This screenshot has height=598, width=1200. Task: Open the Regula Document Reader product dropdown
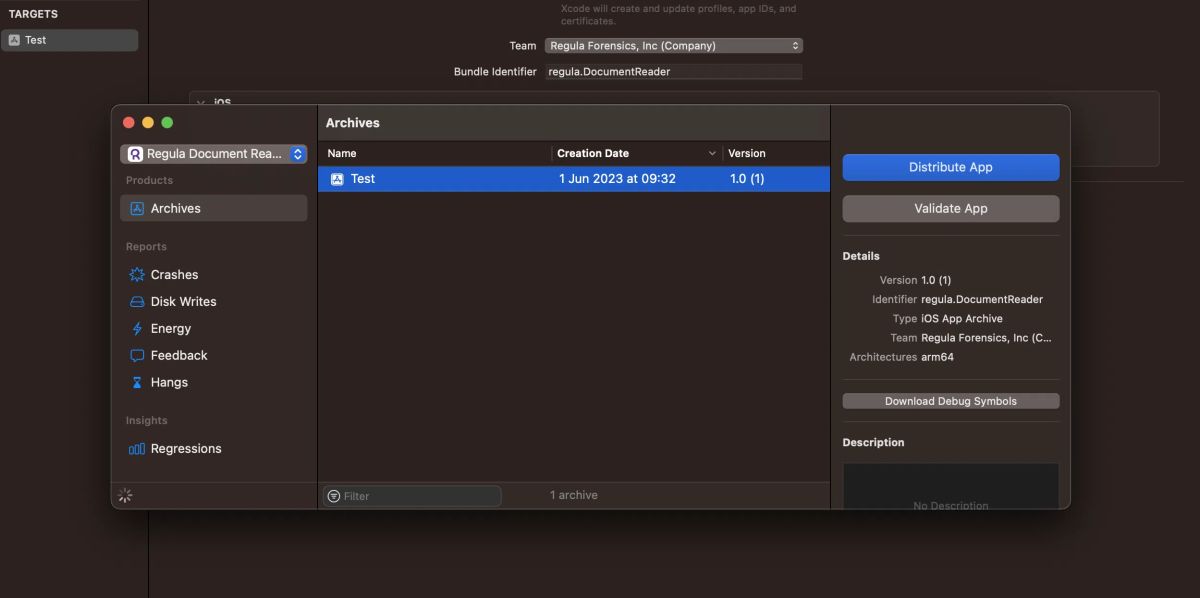coord(214,154)
